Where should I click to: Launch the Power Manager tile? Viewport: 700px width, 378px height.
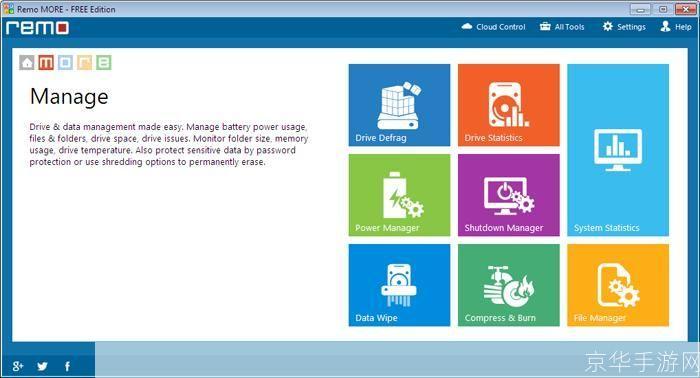tap(399, 195)
